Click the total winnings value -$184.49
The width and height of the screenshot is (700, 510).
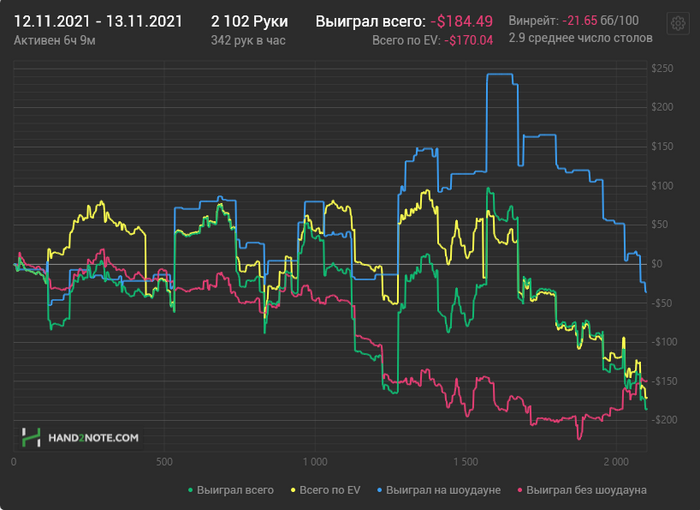tap(462, 21)
